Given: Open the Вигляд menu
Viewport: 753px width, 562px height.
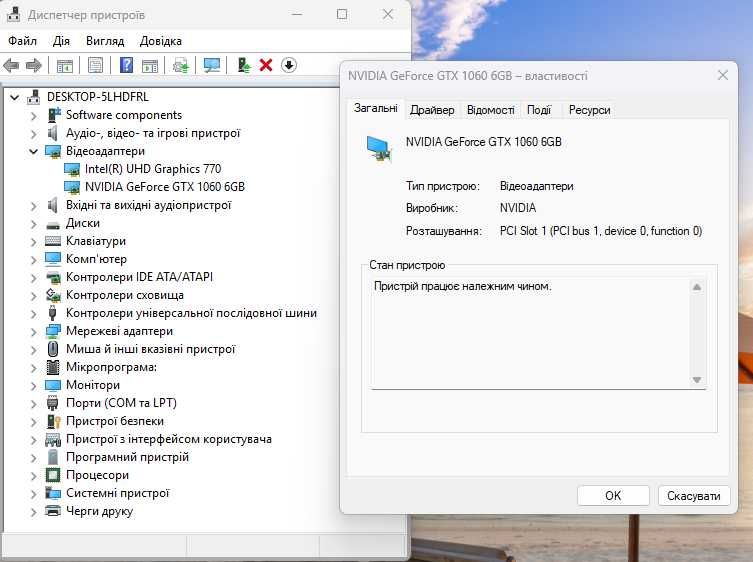Looking at the screenshot, I should (x=105, y=41).
